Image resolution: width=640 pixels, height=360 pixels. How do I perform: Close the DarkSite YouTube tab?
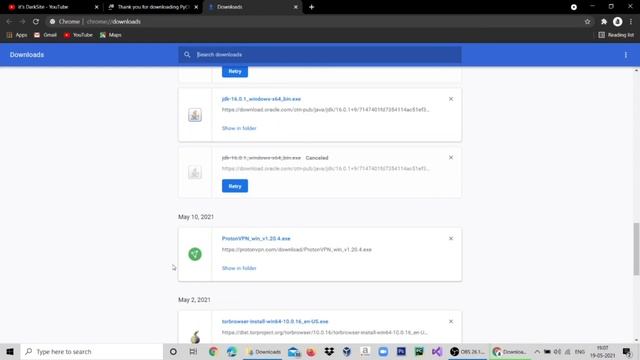[x=96, y=7]
